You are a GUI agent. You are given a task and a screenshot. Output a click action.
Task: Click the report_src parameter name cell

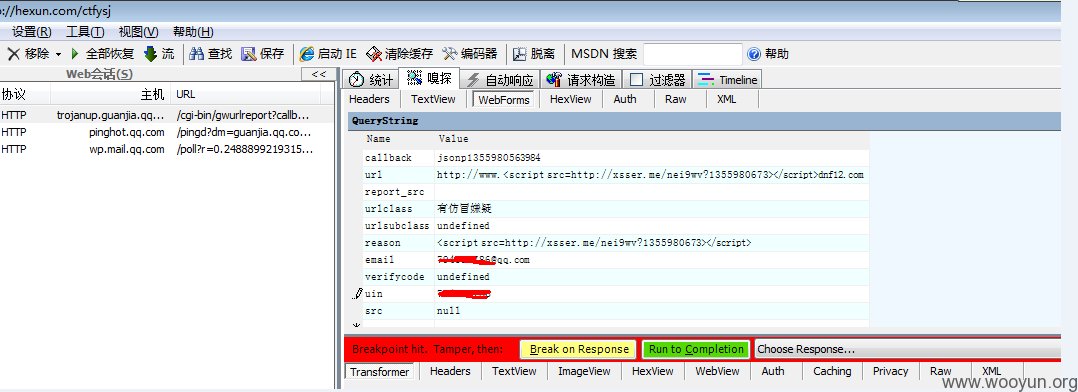tap(397, 192)
